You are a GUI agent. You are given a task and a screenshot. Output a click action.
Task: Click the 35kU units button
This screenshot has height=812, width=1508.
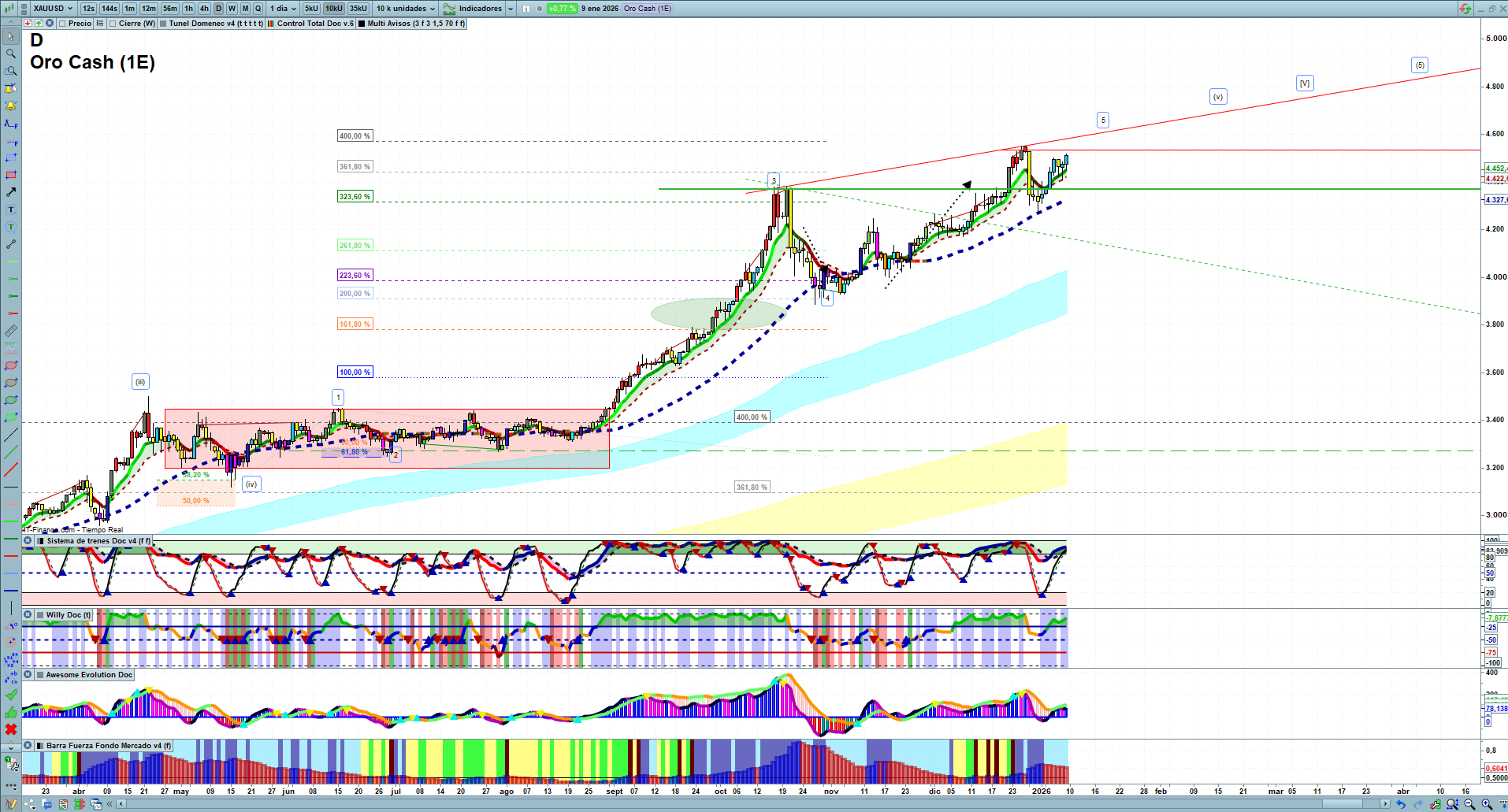358,9
